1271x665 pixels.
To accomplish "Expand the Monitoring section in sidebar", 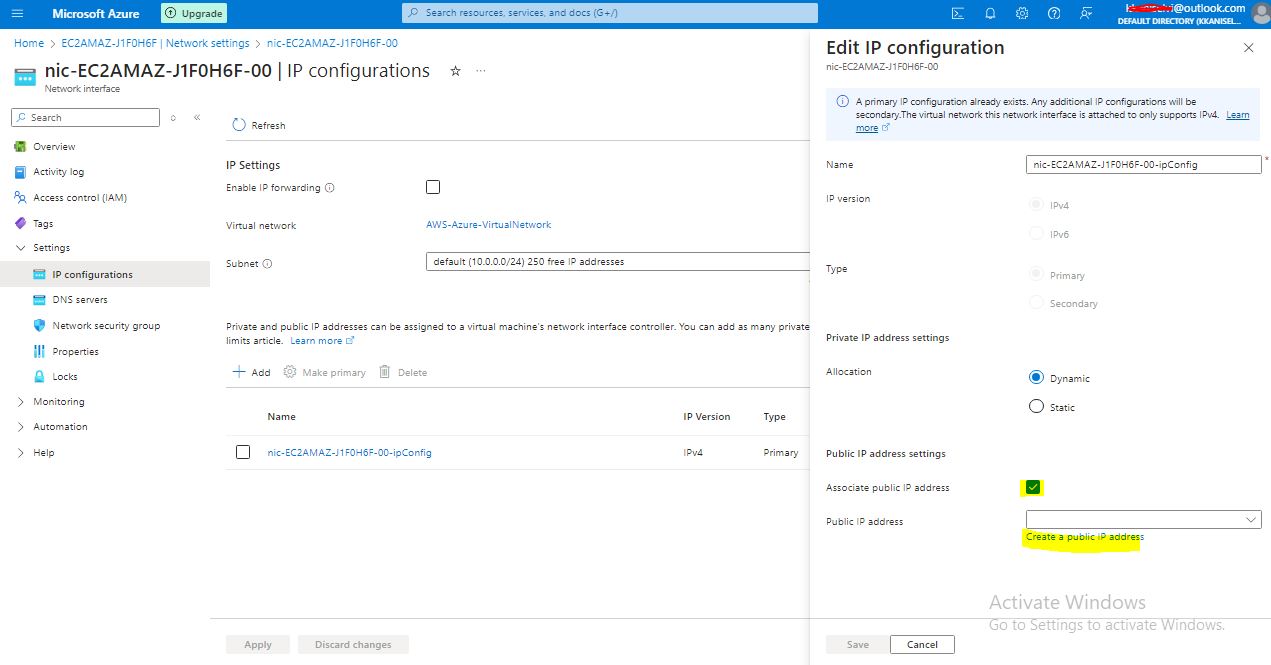I will 22,402.
